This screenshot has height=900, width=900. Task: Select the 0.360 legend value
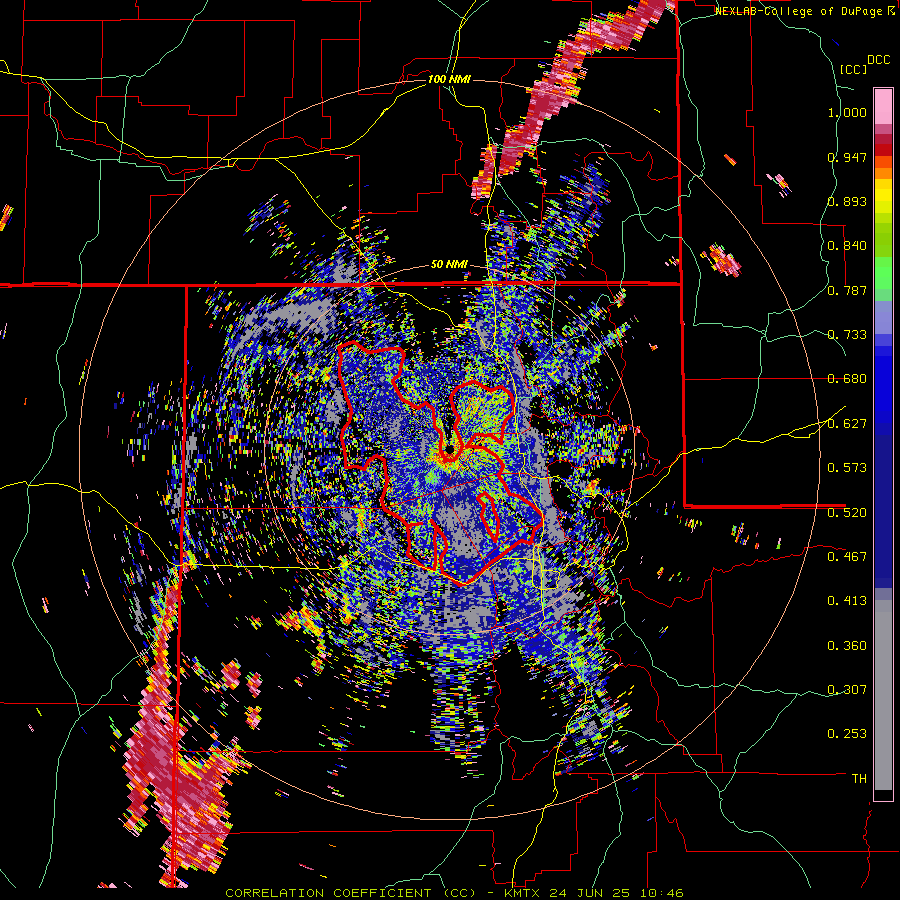[847, 646]
